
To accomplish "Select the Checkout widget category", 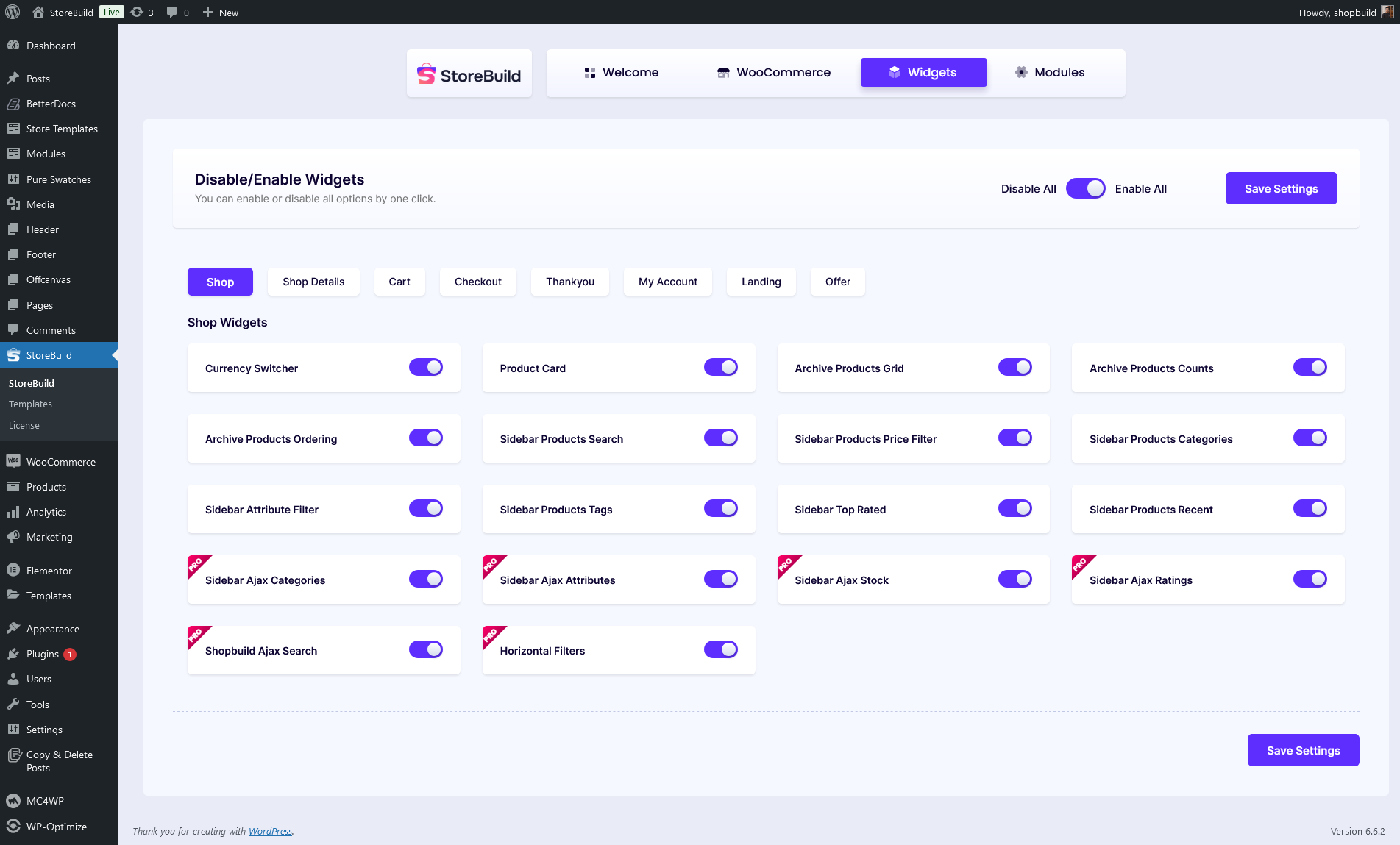I will (x=478, y=282).
